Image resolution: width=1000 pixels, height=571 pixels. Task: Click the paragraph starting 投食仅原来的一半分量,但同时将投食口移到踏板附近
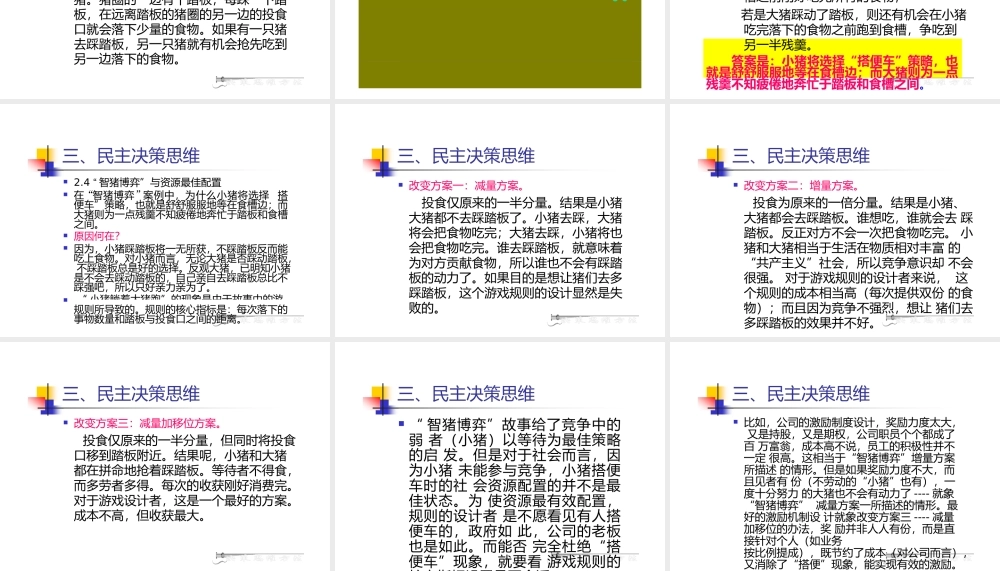tap(184, 478)
